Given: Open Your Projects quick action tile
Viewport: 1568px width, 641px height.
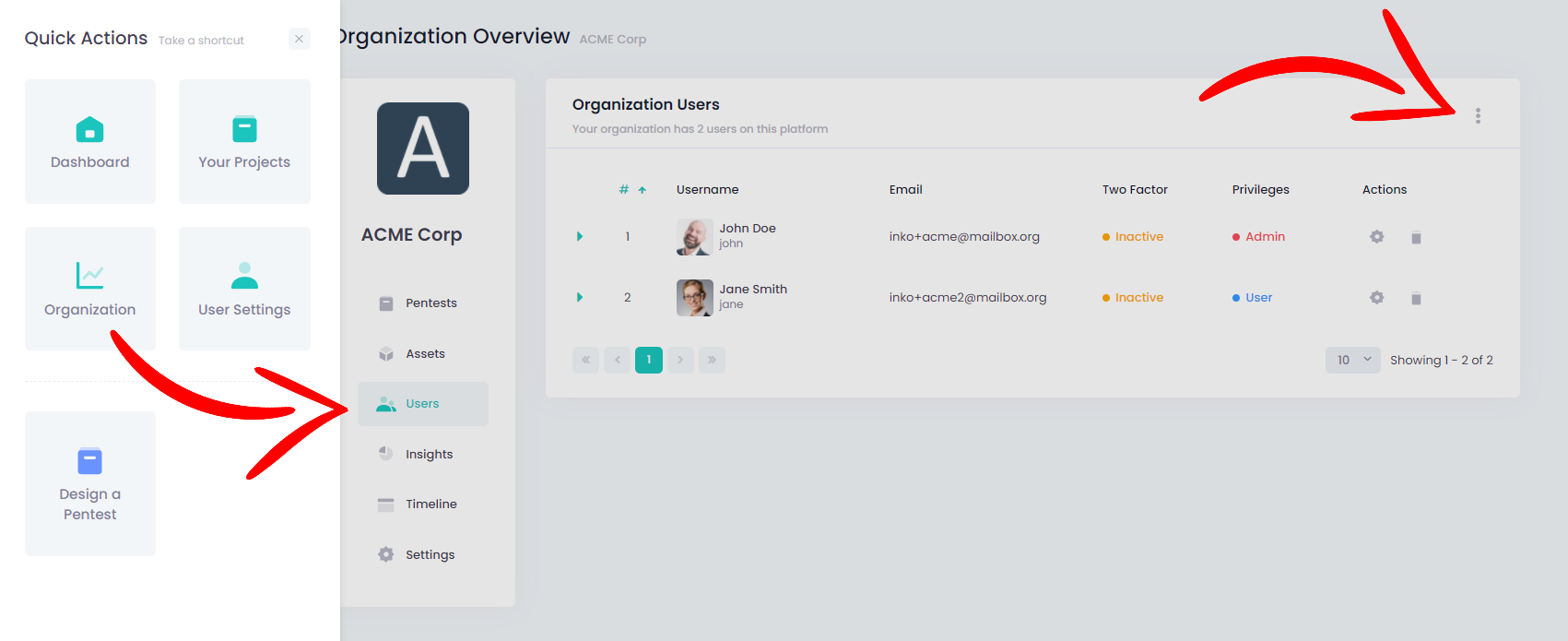Looking at the screenshot, I should coord(244,142).
